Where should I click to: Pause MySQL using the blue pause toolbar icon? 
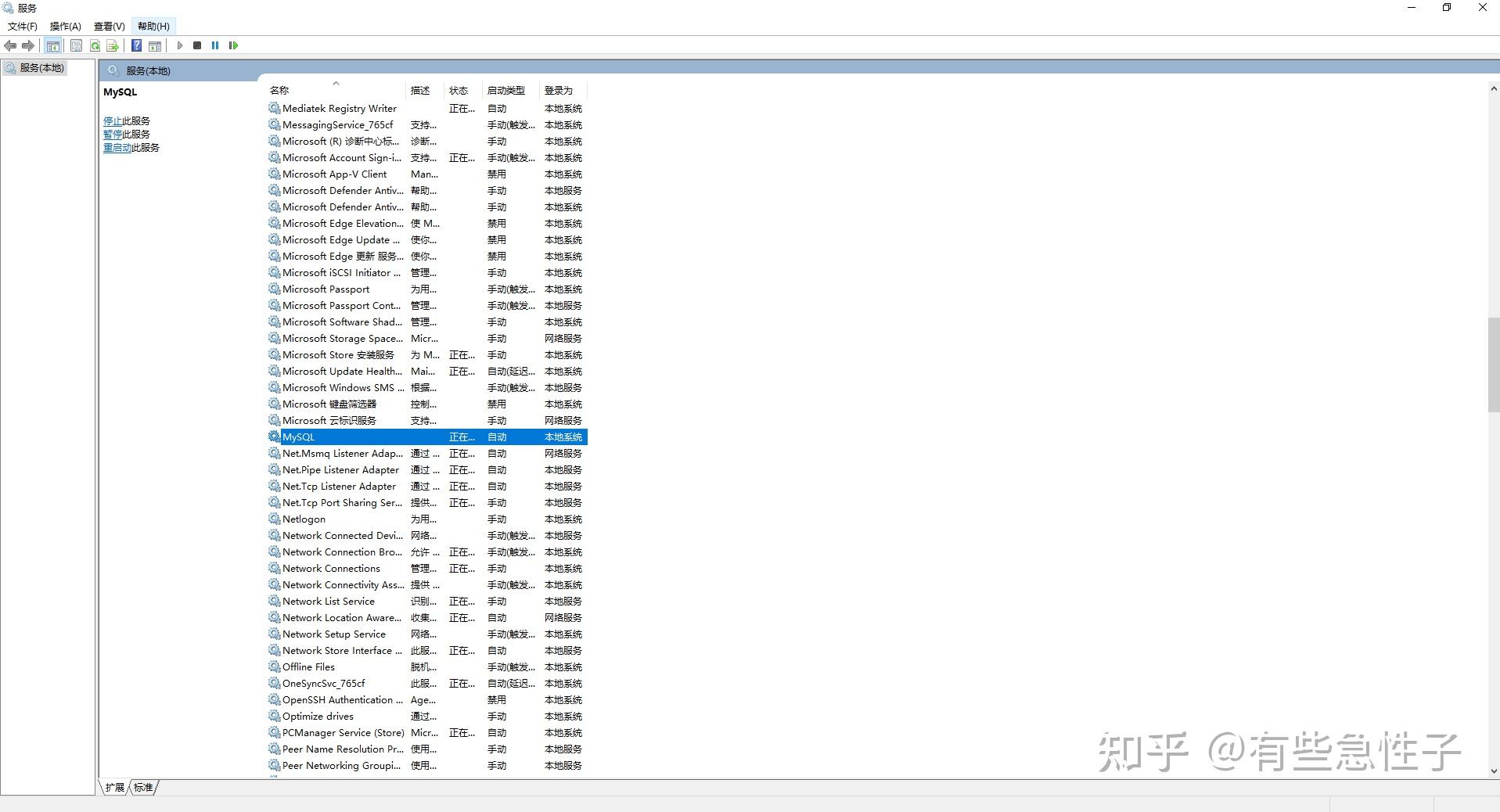pyautogui.click(x=214, y=45)
